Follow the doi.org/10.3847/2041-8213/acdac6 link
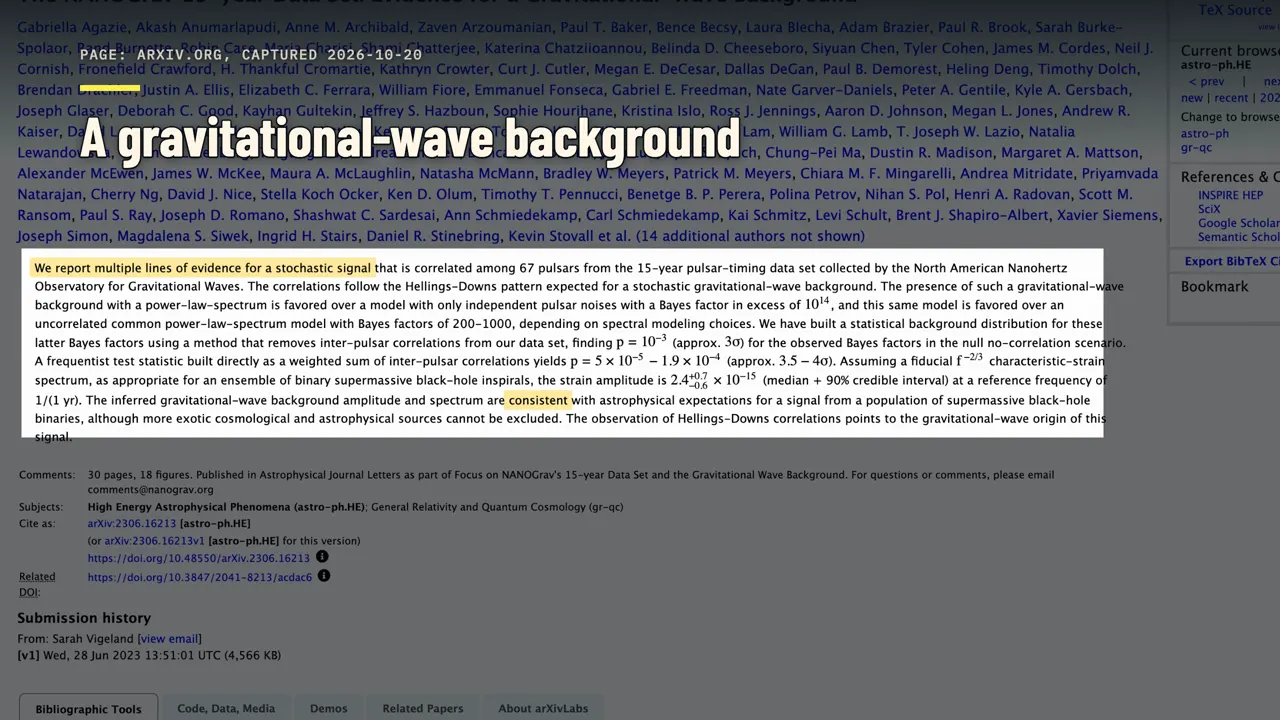 [200, 577]
